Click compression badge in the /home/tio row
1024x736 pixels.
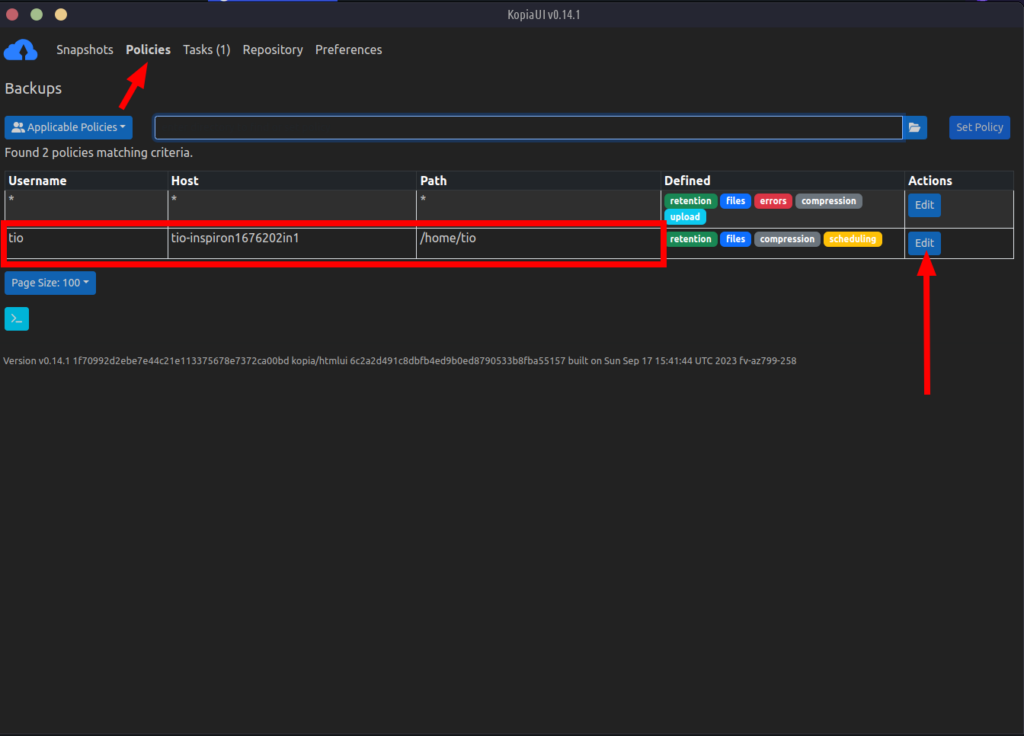(x=787, y=239)
